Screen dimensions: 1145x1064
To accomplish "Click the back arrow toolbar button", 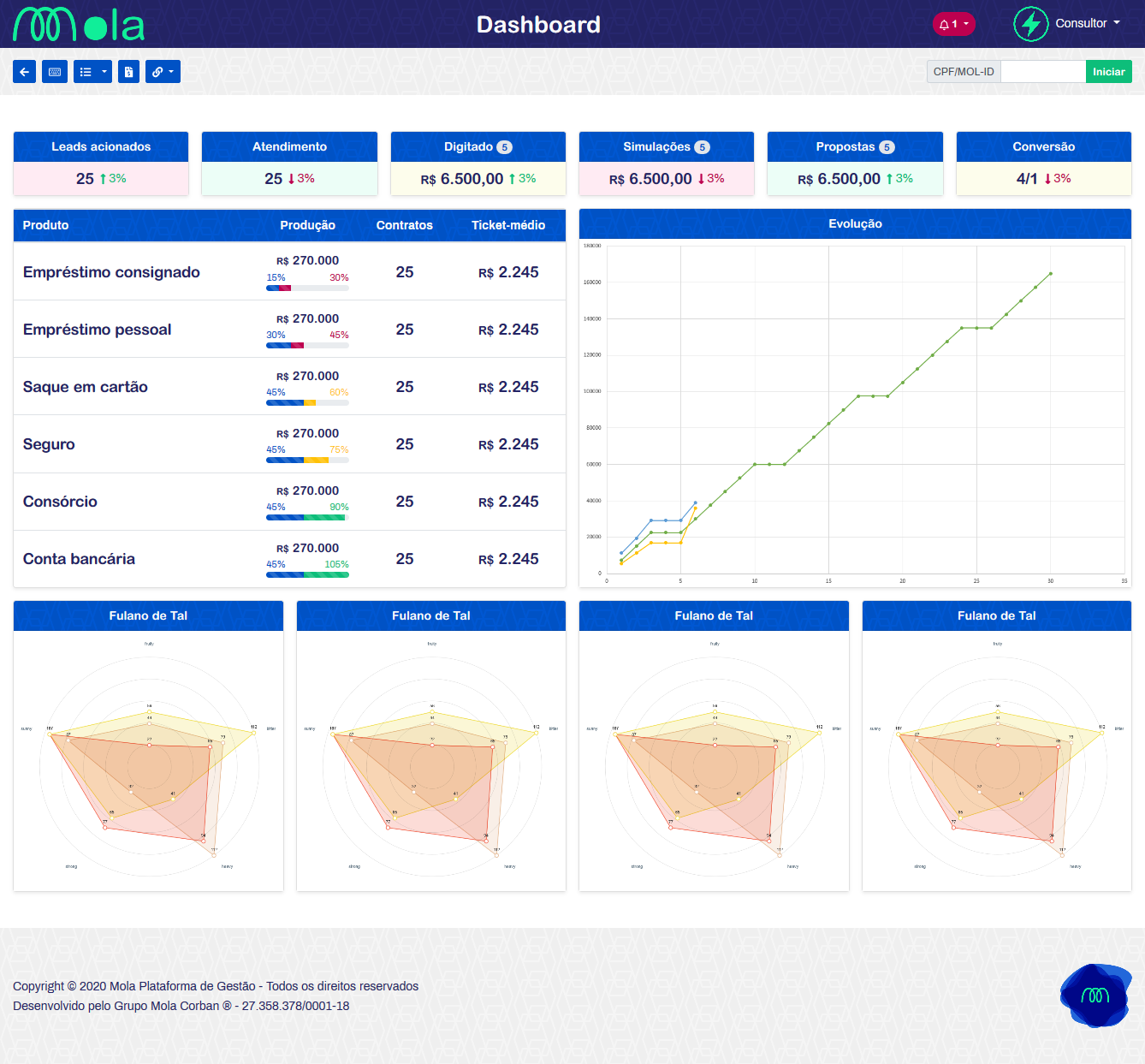I will click(x=24, y=72).
